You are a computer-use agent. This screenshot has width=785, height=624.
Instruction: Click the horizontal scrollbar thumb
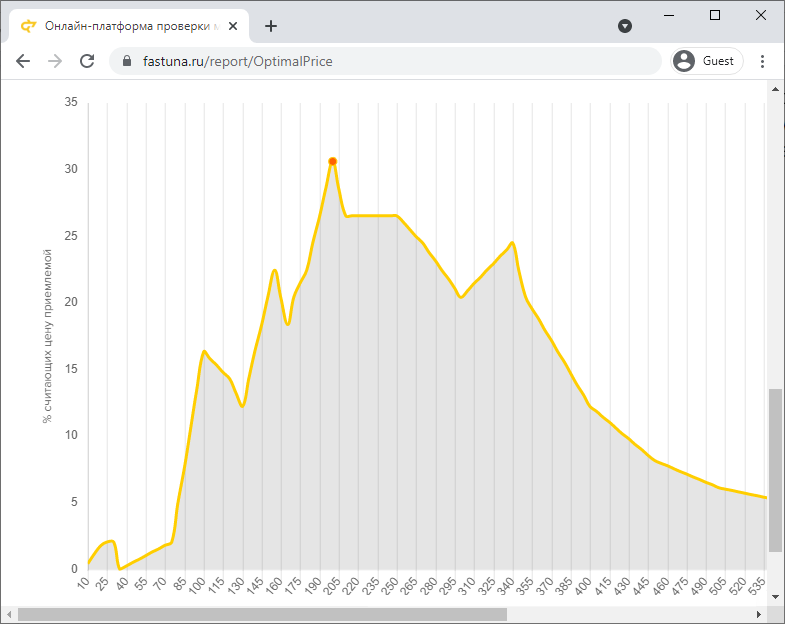262,614
